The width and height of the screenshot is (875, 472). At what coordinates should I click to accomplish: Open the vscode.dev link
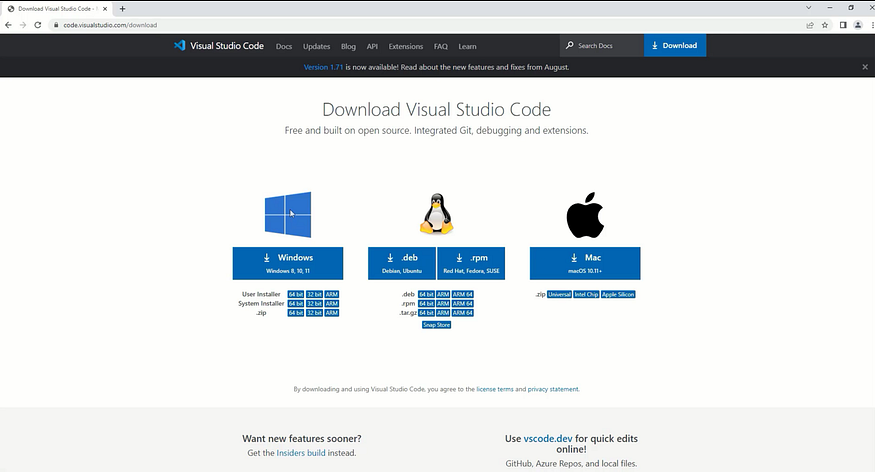(548, 439)
